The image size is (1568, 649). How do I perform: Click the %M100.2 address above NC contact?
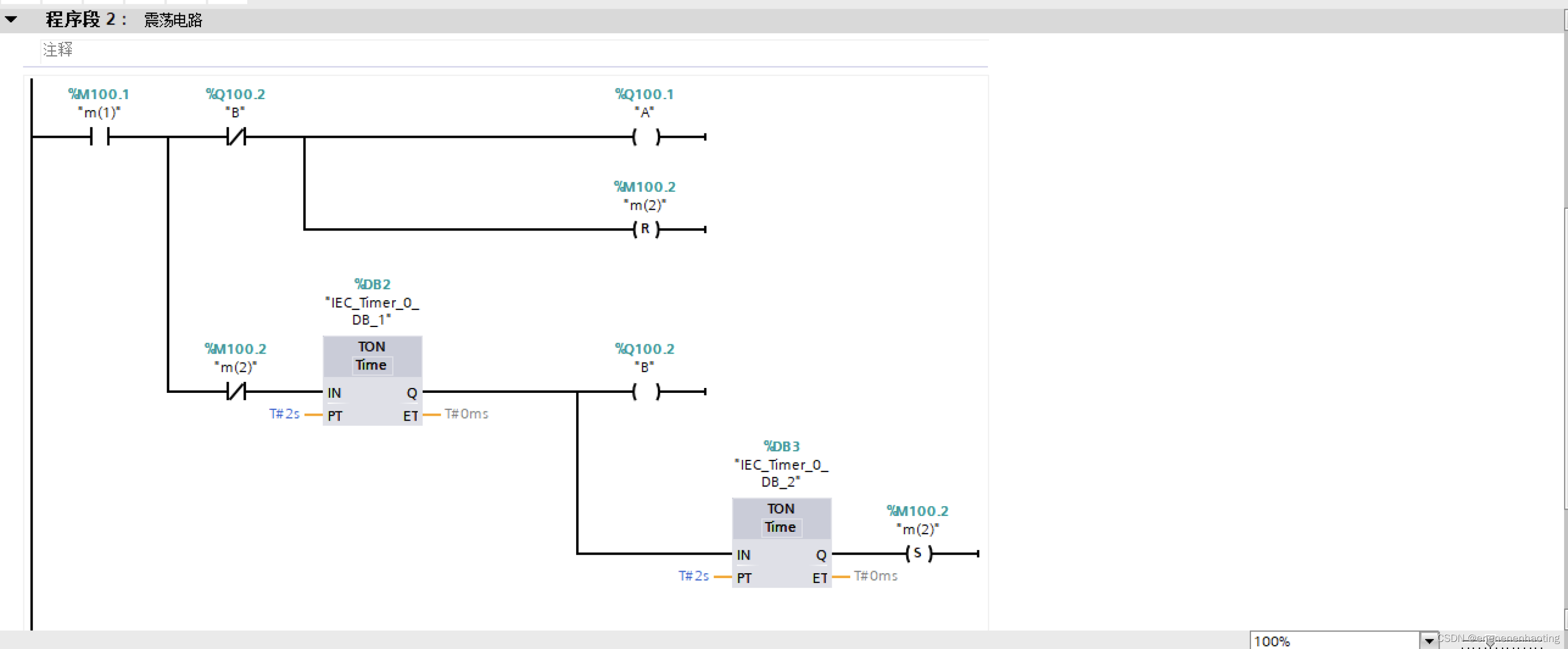[x=236, y=349]
